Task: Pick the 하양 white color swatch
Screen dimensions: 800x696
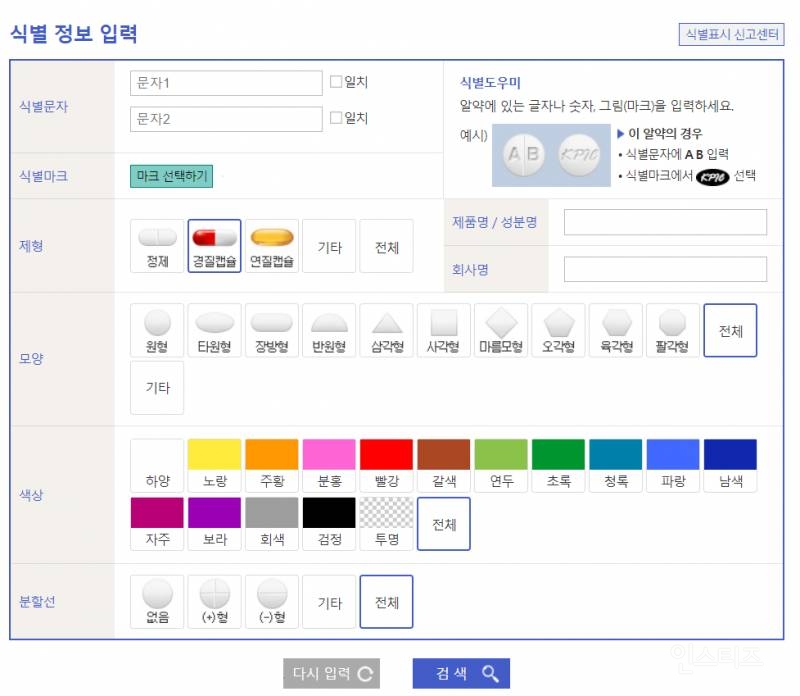Action: 157,465
